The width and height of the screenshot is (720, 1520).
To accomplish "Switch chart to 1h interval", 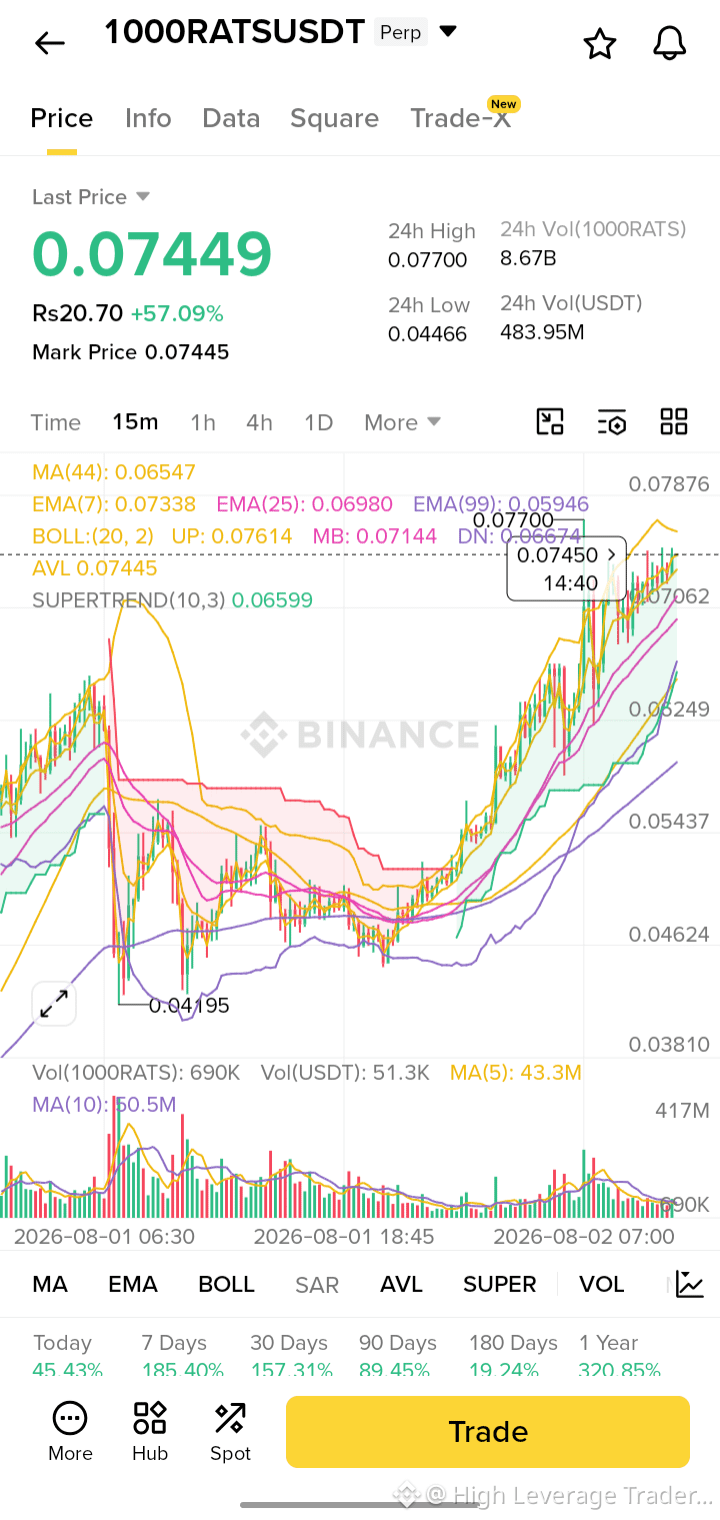I will 203,422.
